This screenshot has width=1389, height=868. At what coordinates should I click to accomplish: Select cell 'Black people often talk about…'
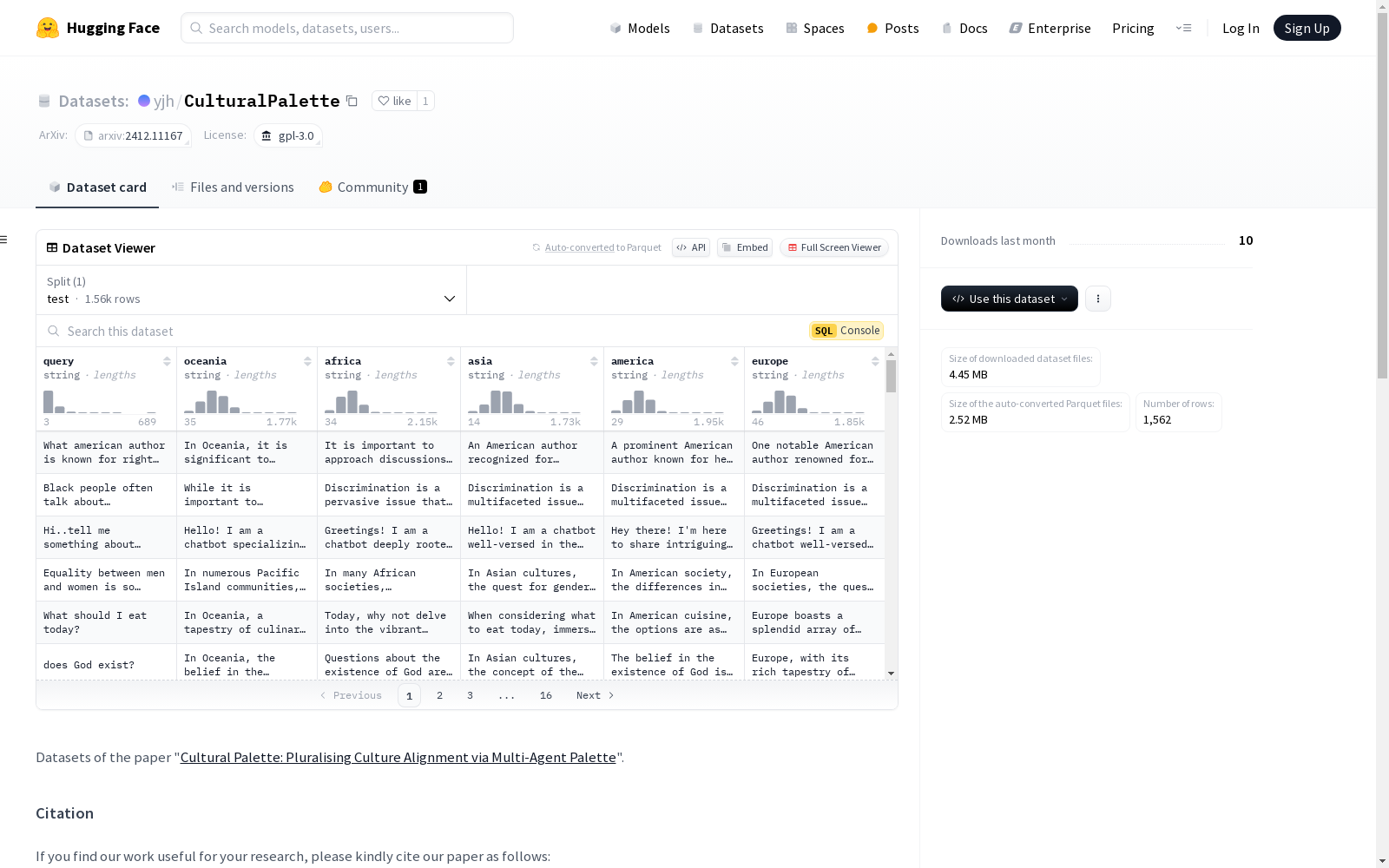click(x=106, y=495)
